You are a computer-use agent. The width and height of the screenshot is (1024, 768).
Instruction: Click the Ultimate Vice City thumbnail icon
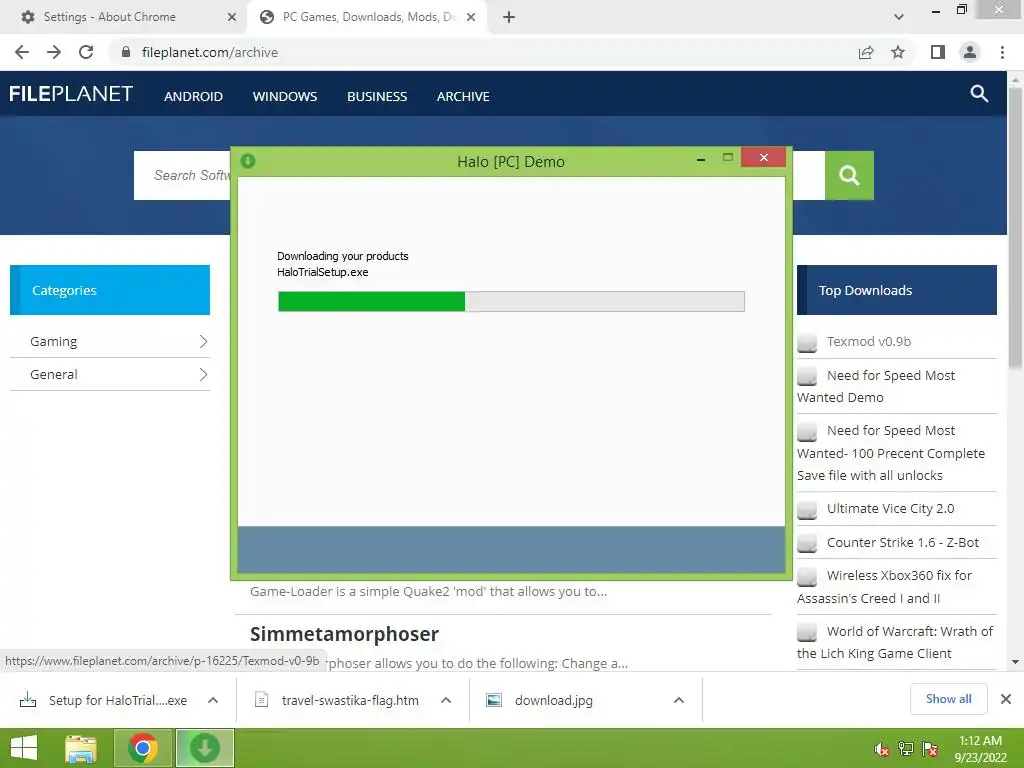[x=807, y=509]
